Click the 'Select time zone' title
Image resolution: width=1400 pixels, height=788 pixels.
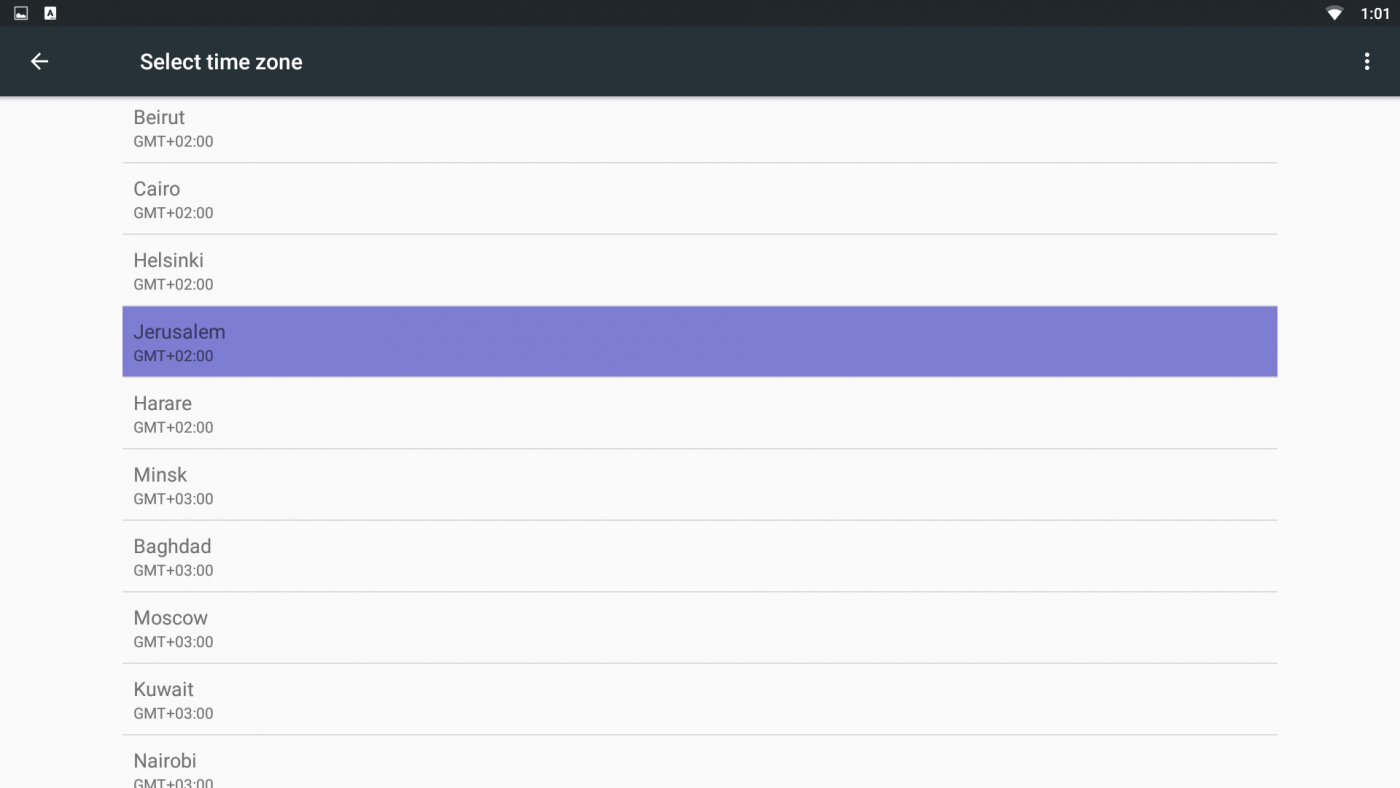coord(221,62)
